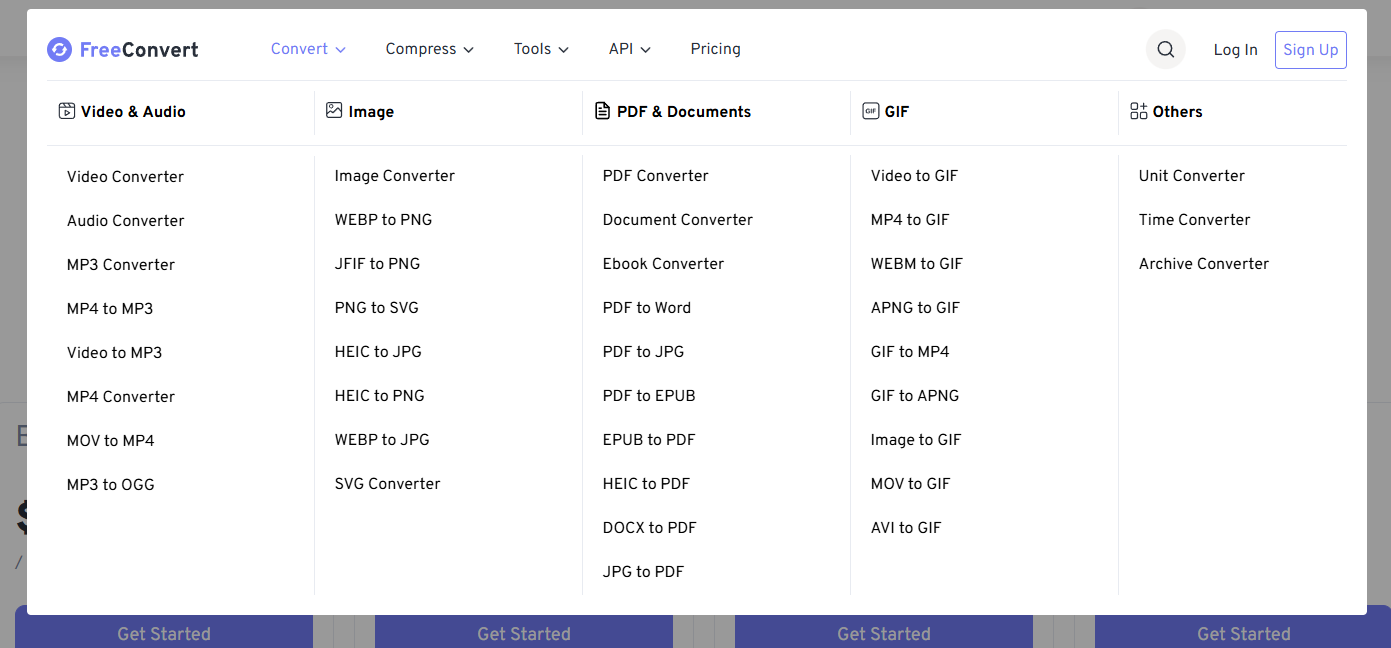Choose APNG to GIF

(x=916, y=308)
